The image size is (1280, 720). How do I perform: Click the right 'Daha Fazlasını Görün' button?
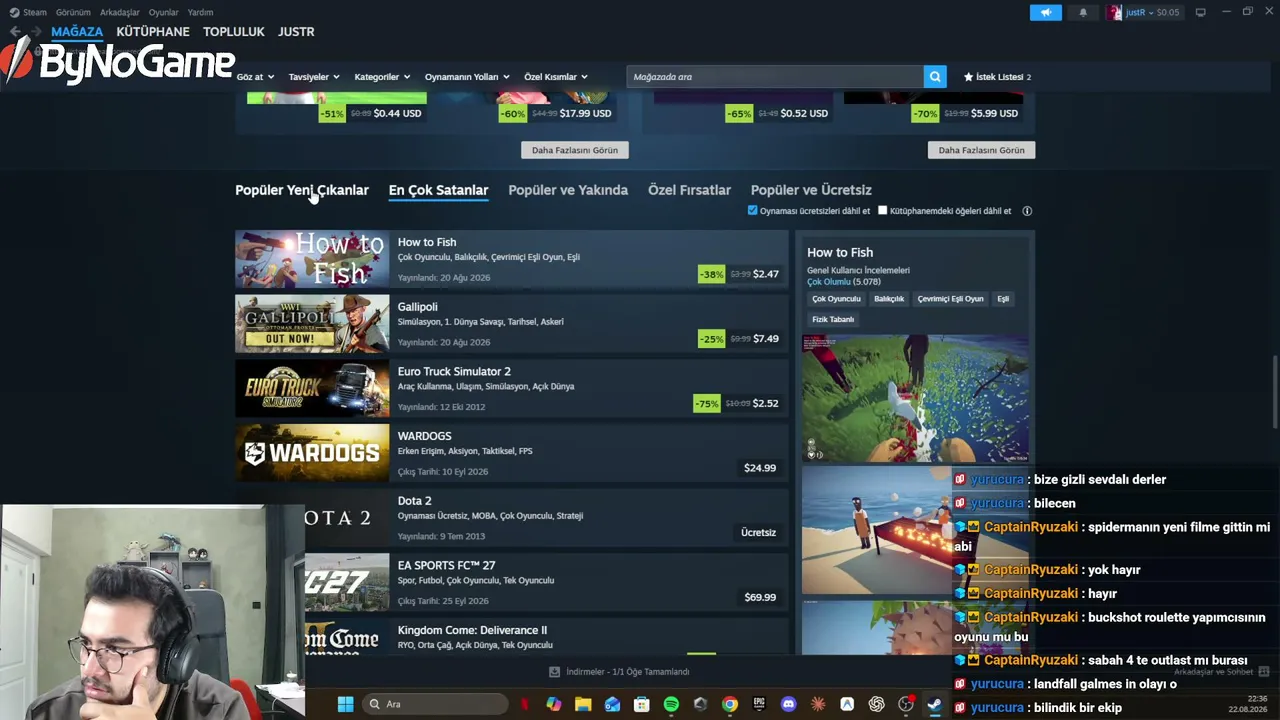click(981, 150)
